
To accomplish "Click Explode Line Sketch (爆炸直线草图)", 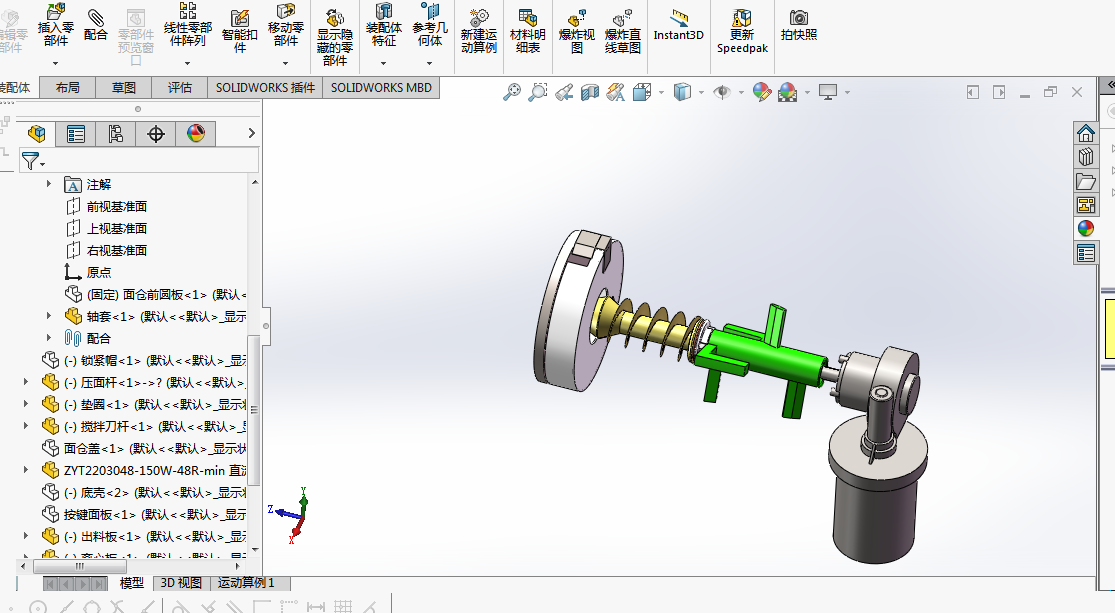I will [623, 31].
